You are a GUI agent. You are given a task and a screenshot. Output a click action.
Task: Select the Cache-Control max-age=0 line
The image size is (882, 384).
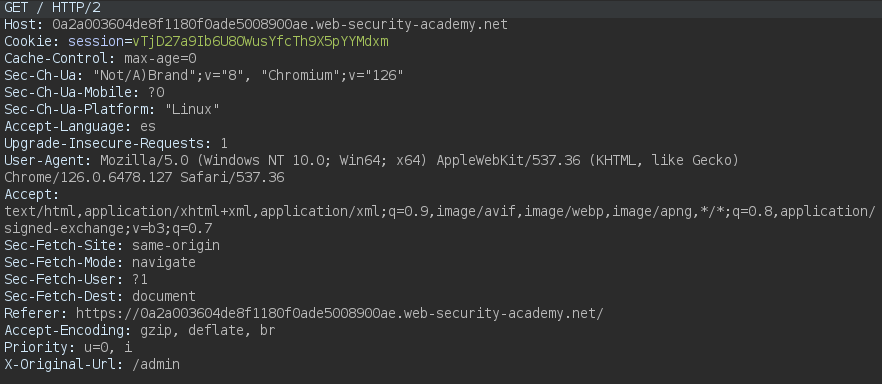[x=100, y=58]
